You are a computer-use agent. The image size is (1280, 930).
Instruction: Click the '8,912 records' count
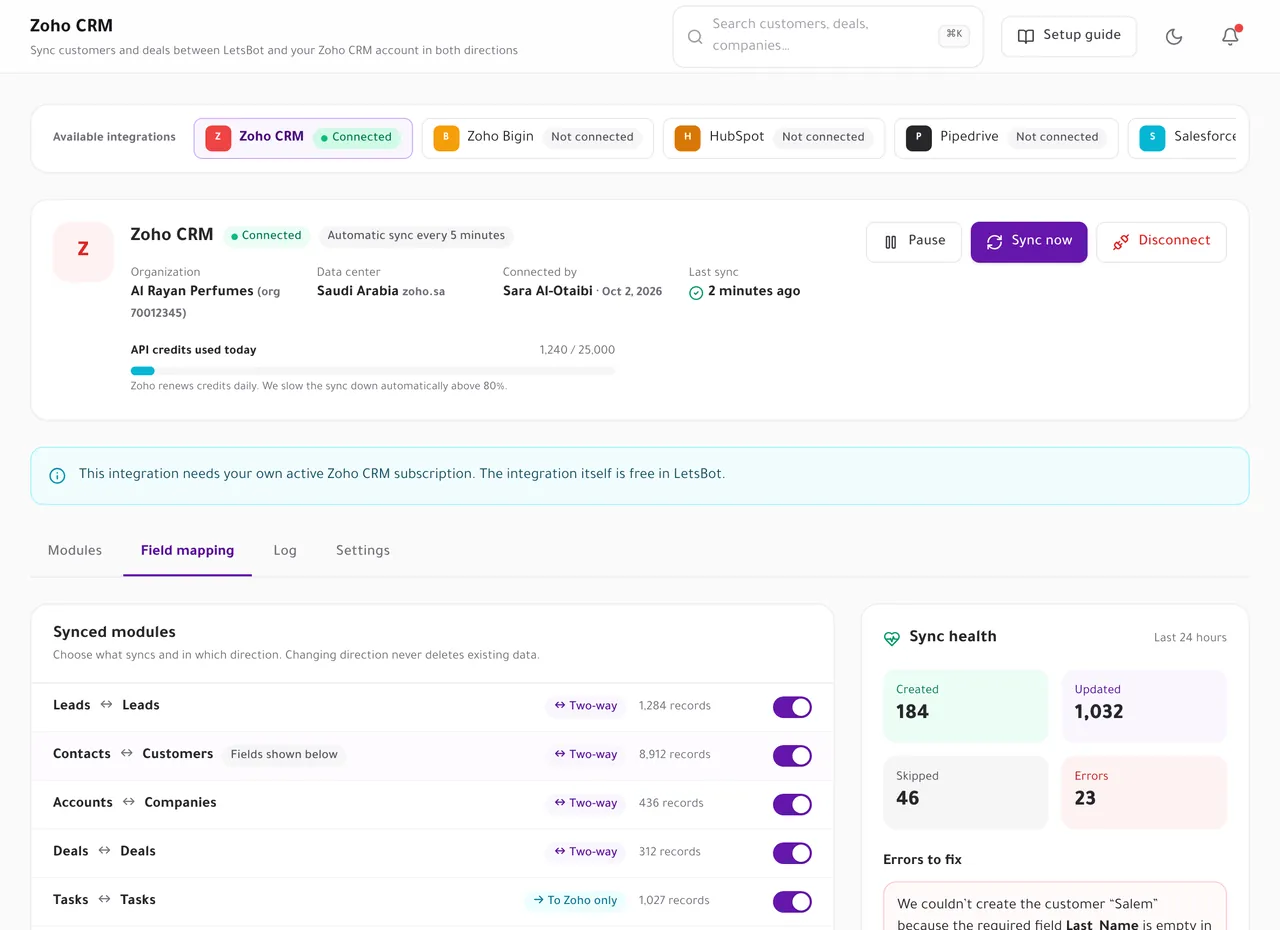tap(675, 755)
